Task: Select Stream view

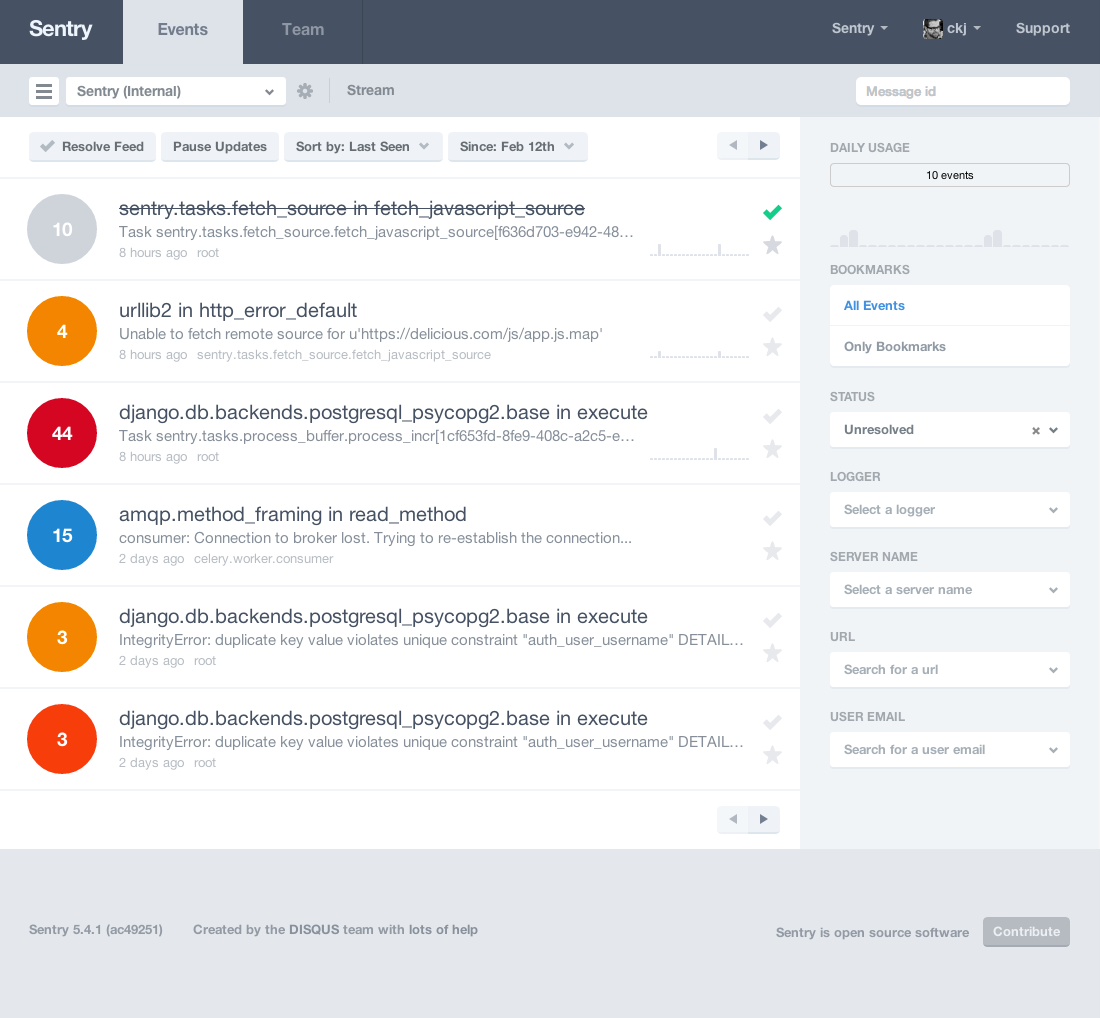Action: tap(370, 91)
